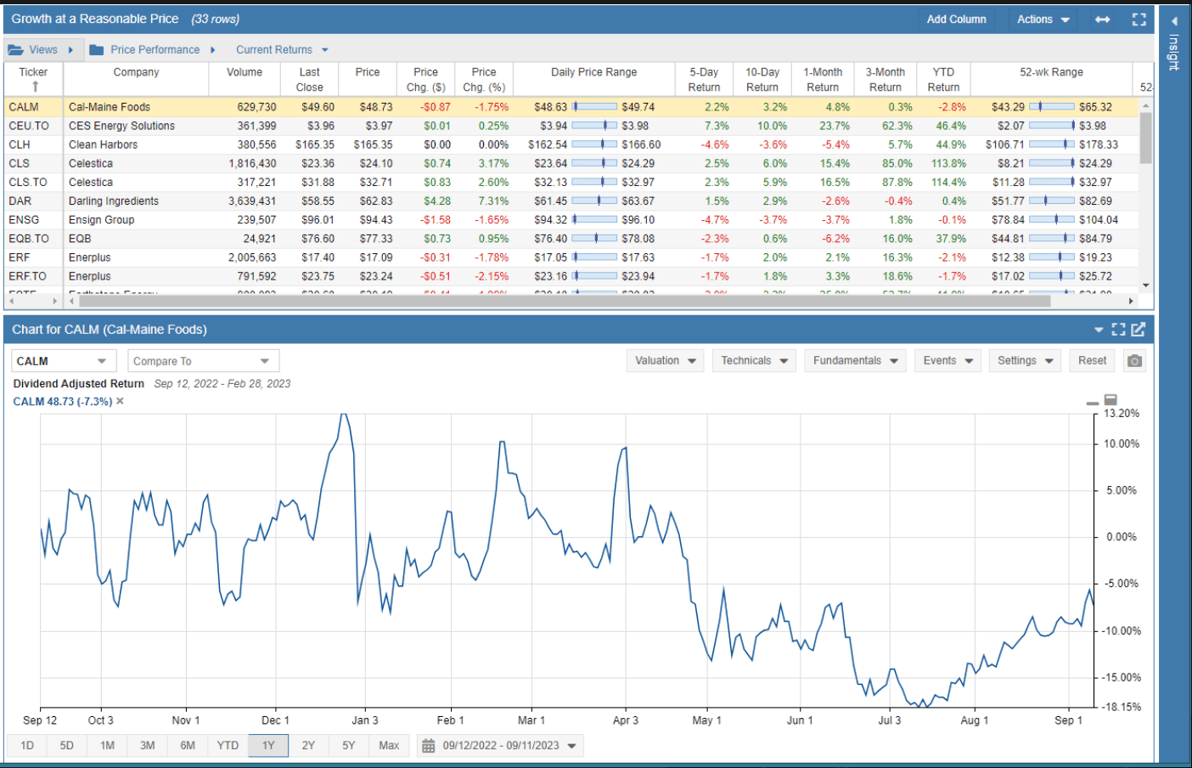This screenshot has height=768, width=1192.
Task: Select the 3M time range
Action: click(147, 746)
